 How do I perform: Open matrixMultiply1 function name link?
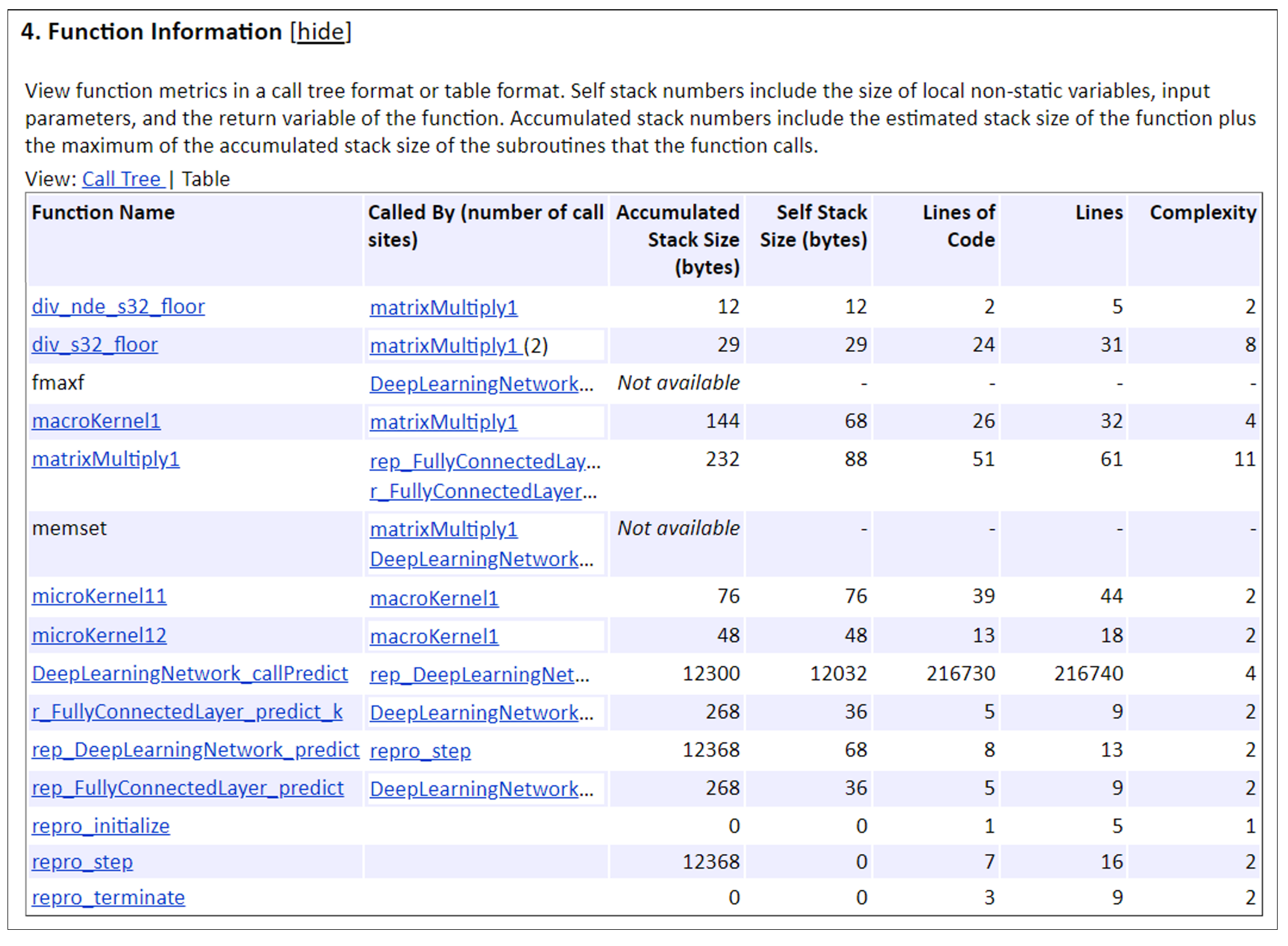pos(106,459)
